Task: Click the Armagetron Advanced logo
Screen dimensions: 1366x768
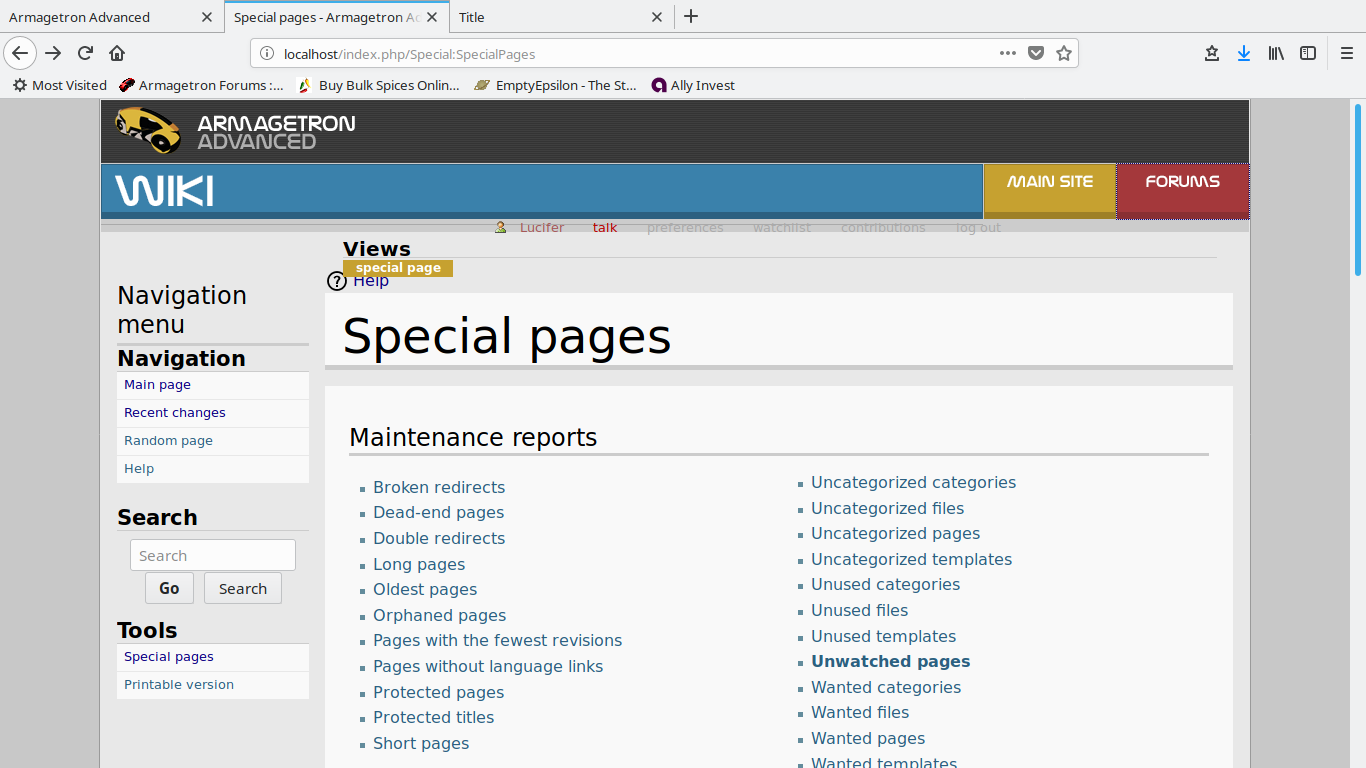Action: (235, 131)
